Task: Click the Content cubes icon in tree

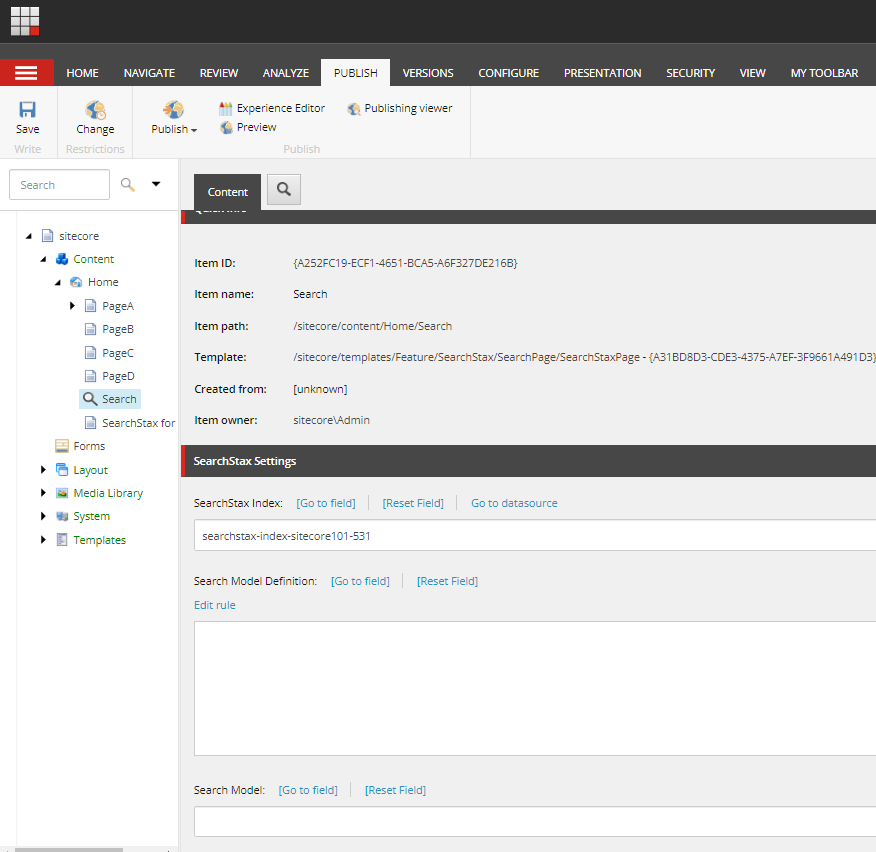Action: [62, 259]
